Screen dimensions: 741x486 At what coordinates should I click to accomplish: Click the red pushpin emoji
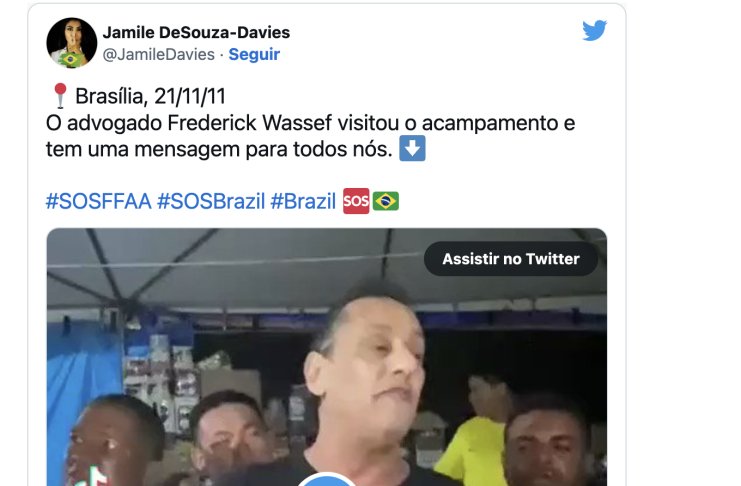point(60,96)
